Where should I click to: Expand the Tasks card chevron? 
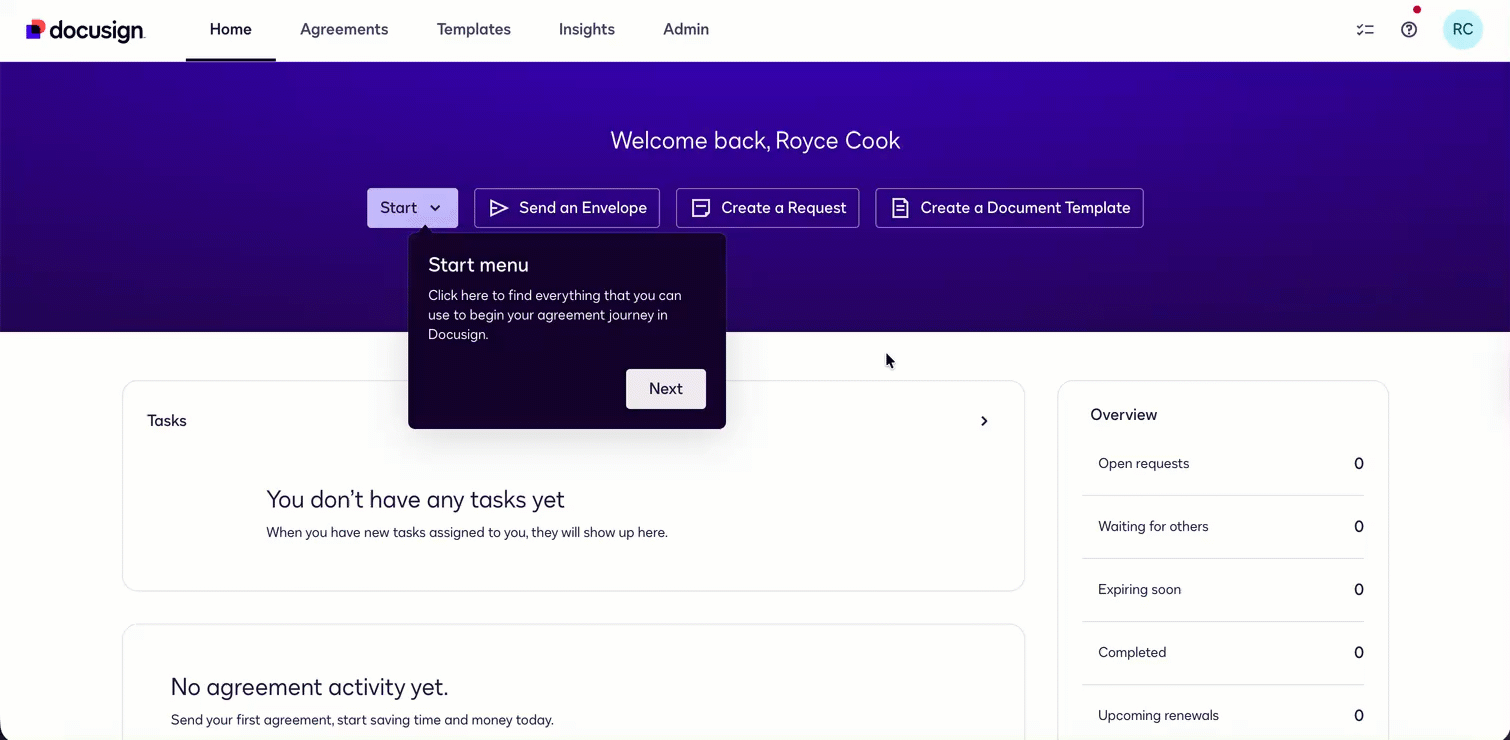(984, 421)
